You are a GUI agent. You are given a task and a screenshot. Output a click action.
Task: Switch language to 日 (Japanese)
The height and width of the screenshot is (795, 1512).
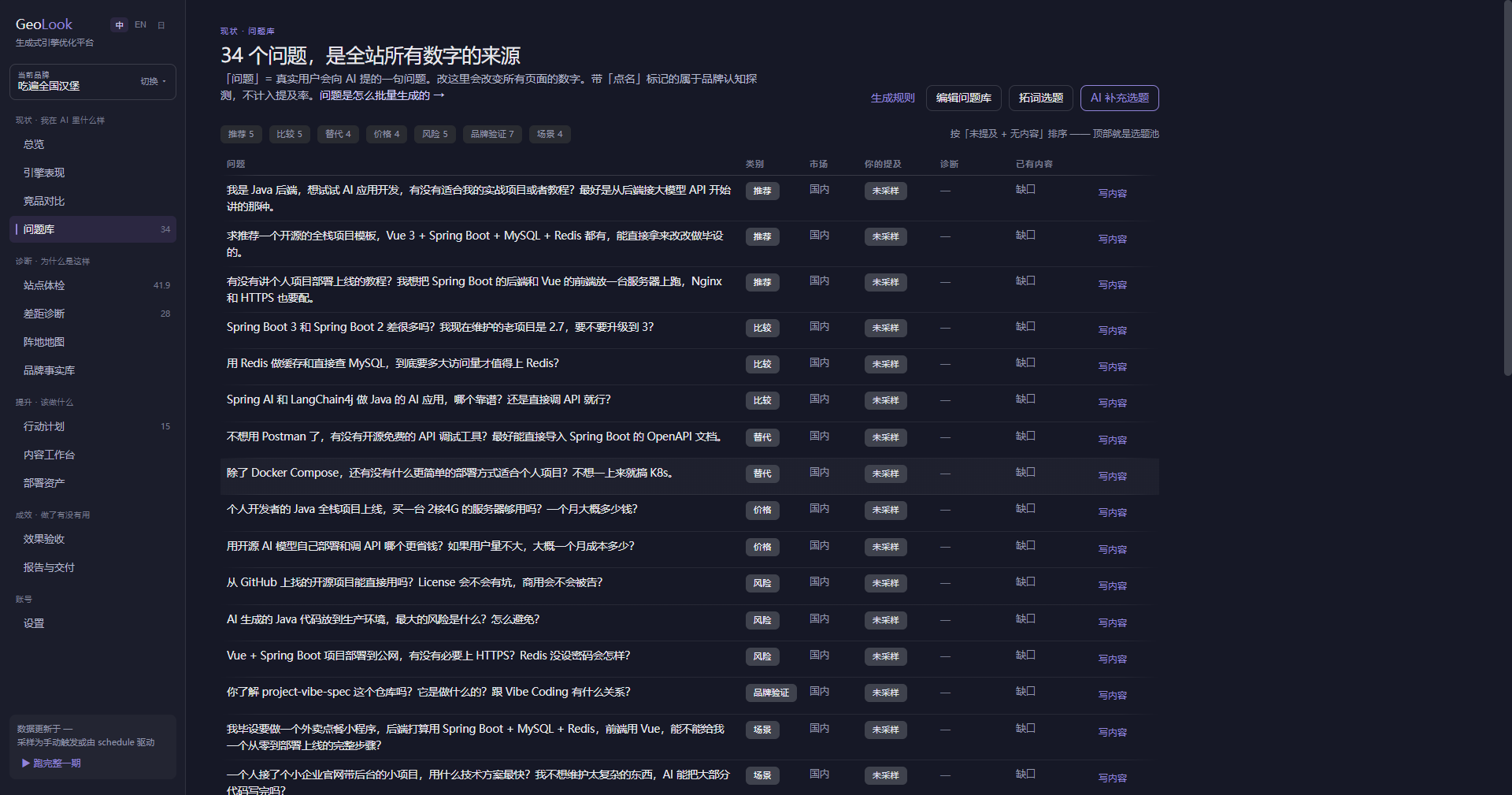tap(161, 25)
